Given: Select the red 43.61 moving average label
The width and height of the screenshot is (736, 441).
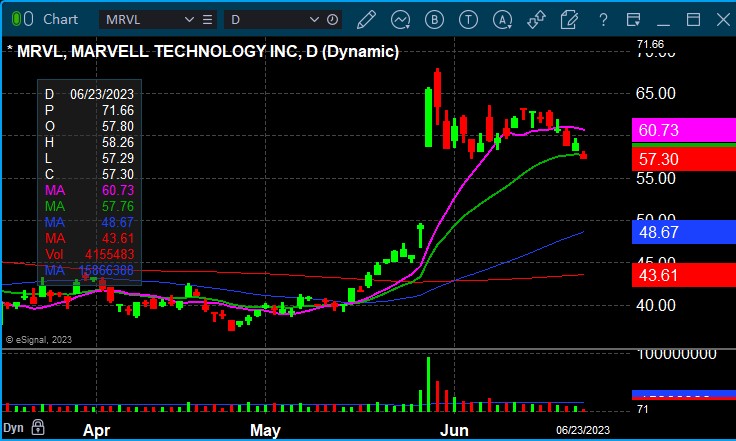Looking at the screenshot, I should [x=684, y=275].
